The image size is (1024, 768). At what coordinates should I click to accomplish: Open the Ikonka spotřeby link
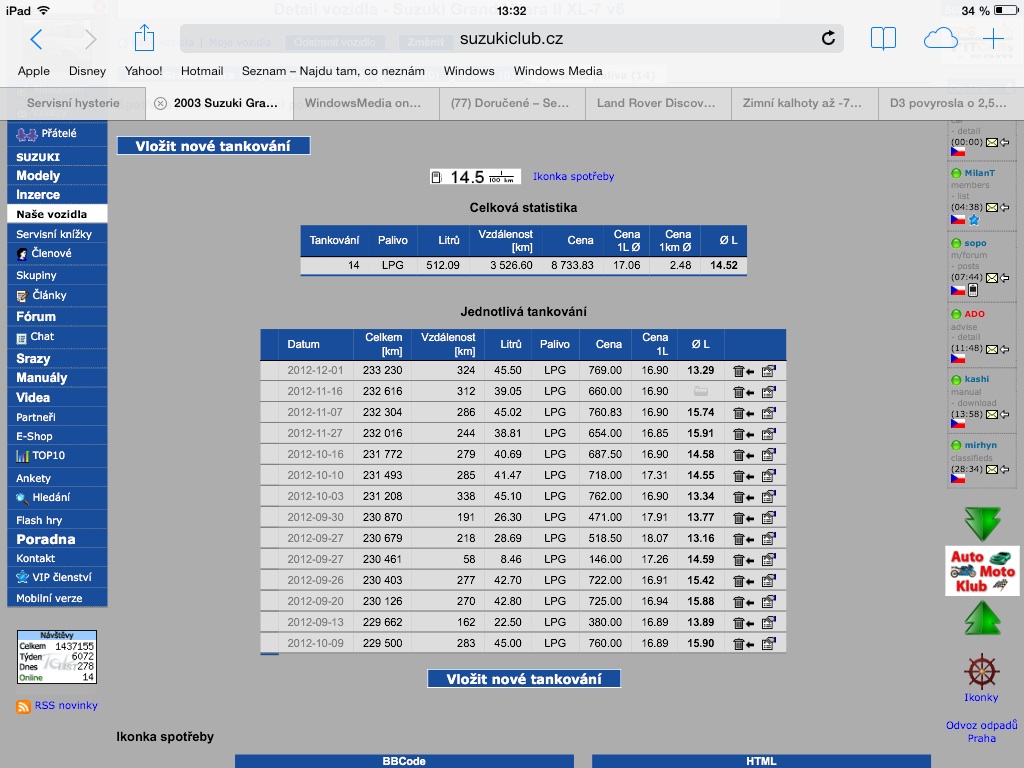pos(573,177)
